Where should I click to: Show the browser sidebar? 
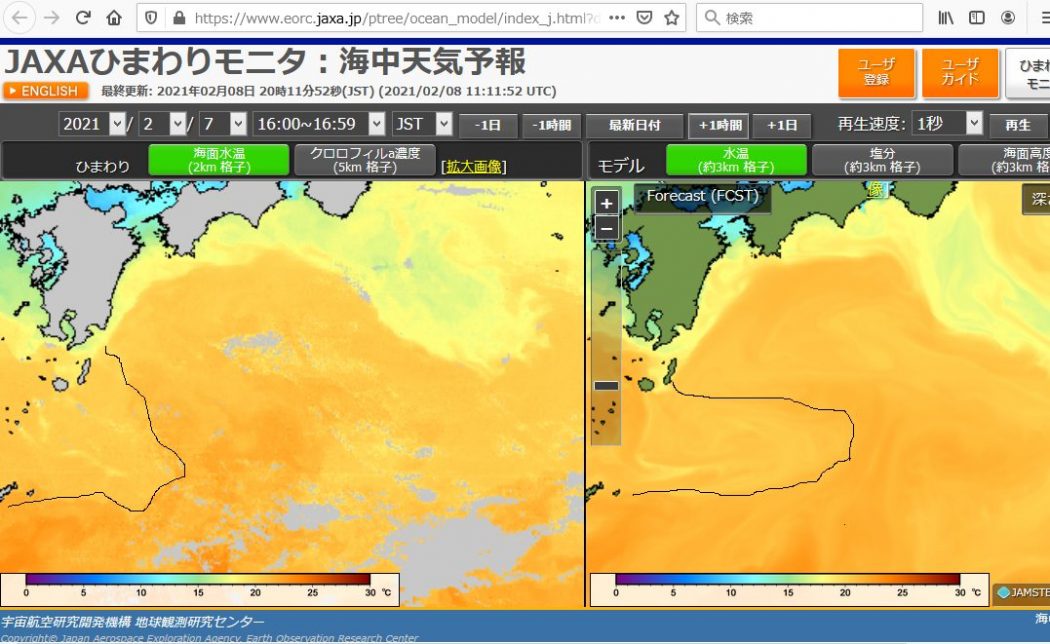[977, 18]
